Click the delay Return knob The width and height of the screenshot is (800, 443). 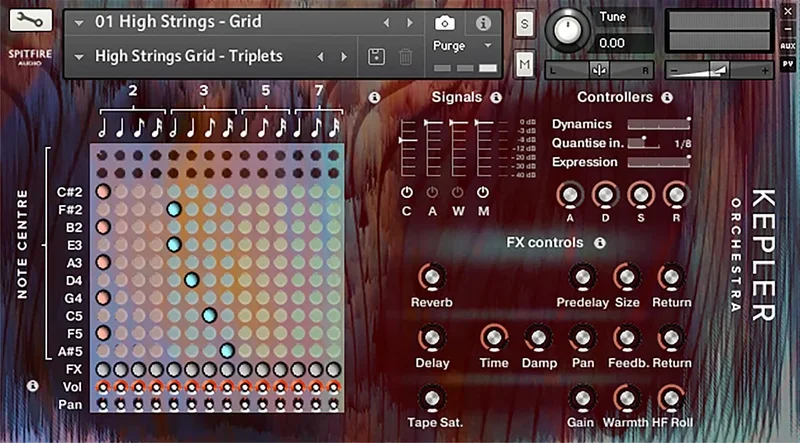(671, 338)
